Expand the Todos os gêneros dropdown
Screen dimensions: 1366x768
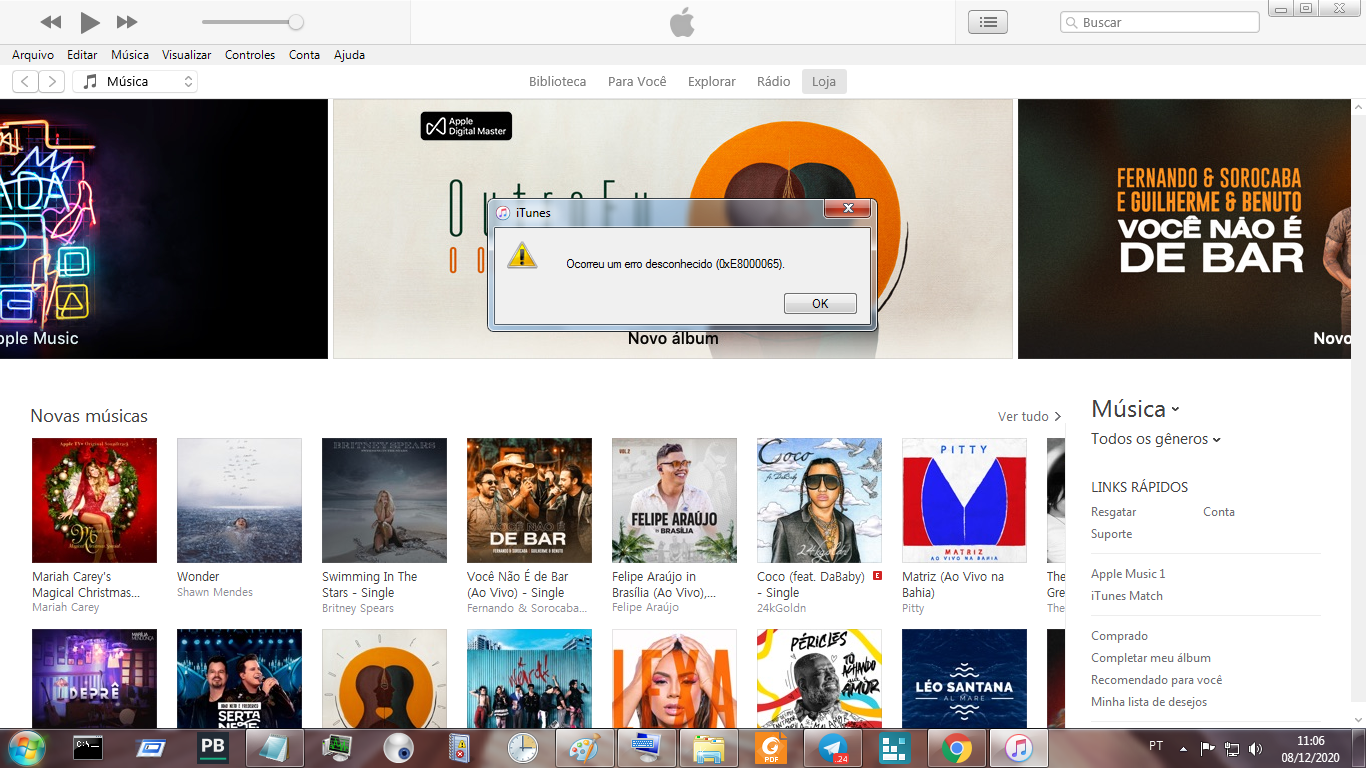pyautogui.click(x=1156, y=439)
